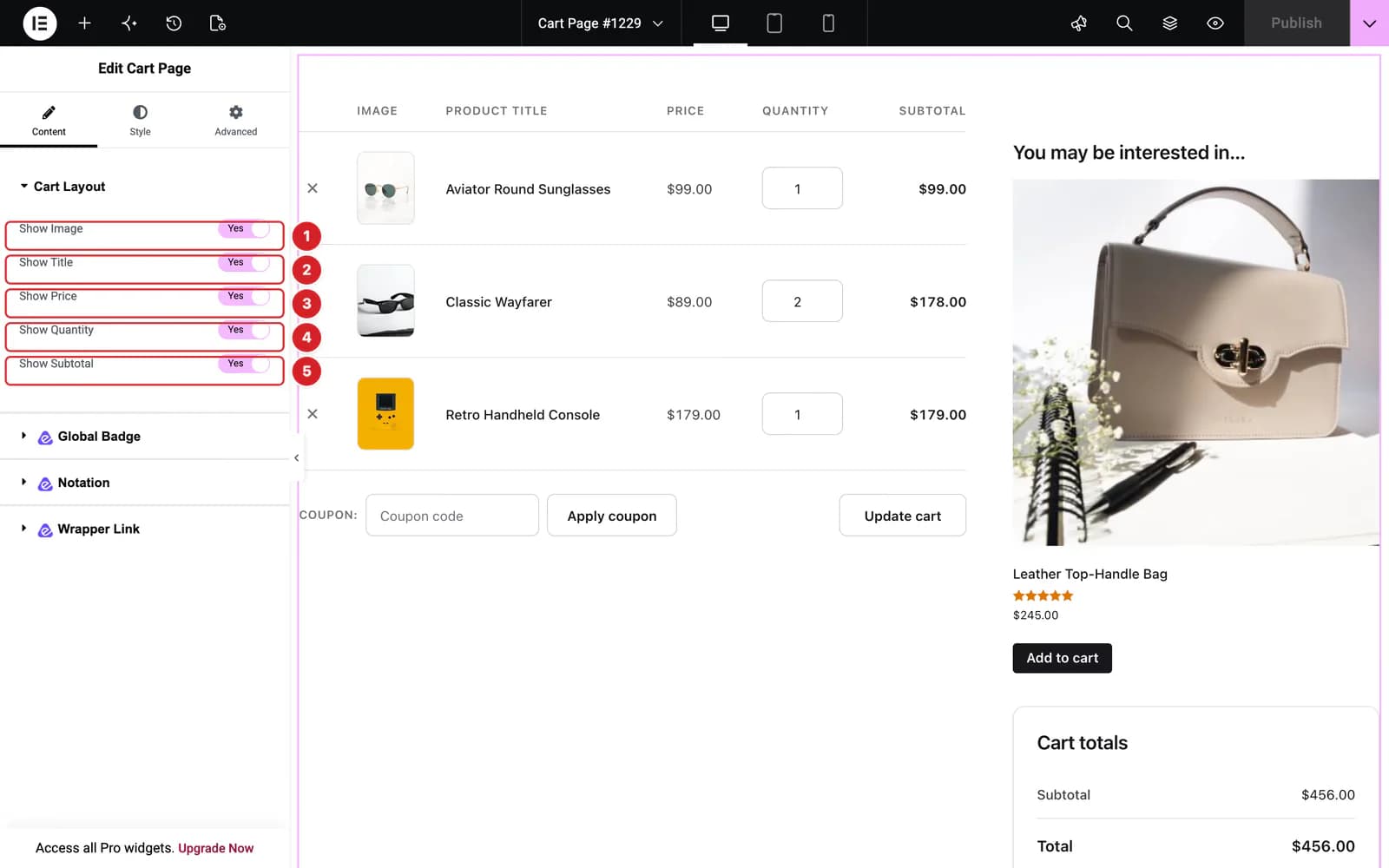Screen dimensions: 1389x868
Task: Open the structure layers icon
Action: [1170, 23]
